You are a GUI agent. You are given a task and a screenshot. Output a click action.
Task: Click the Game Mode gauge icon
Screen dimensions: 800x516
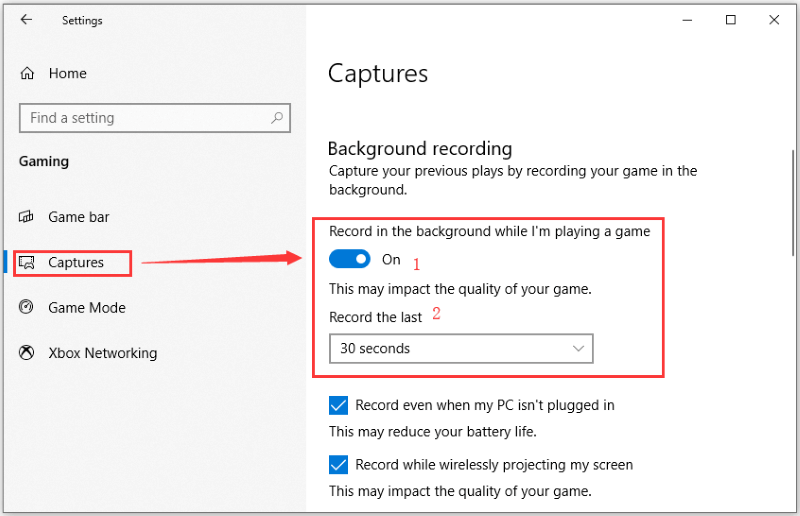[28, 308]
